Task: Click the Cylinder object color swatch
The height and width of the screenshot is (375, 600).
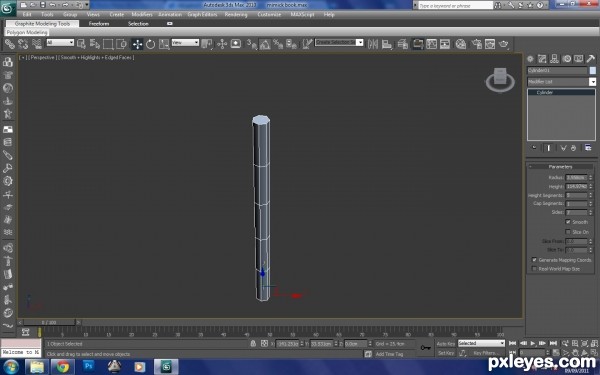Action: (592, 70)
